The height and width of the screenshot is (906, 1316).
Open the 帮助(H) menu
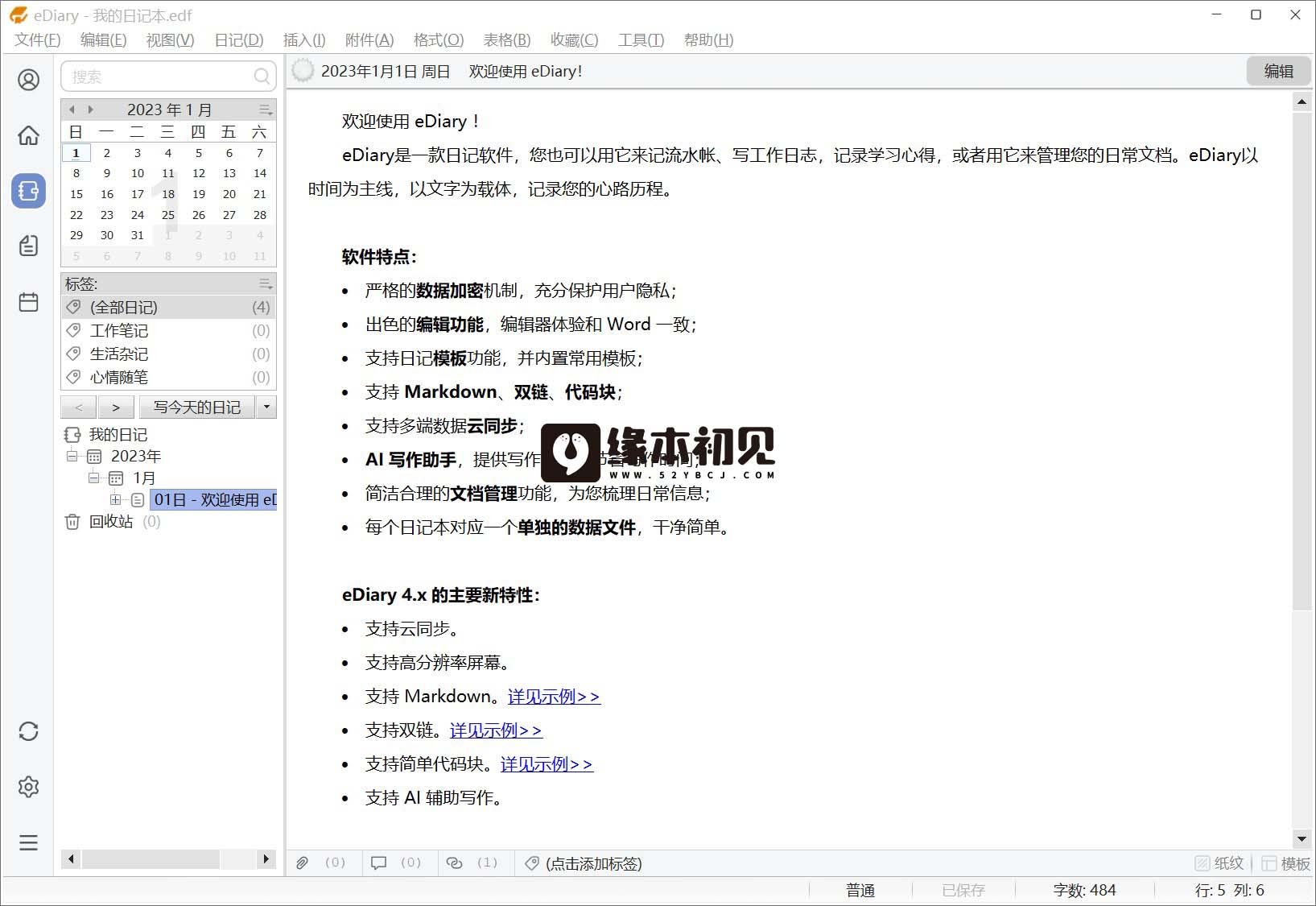tap(708, 39)
